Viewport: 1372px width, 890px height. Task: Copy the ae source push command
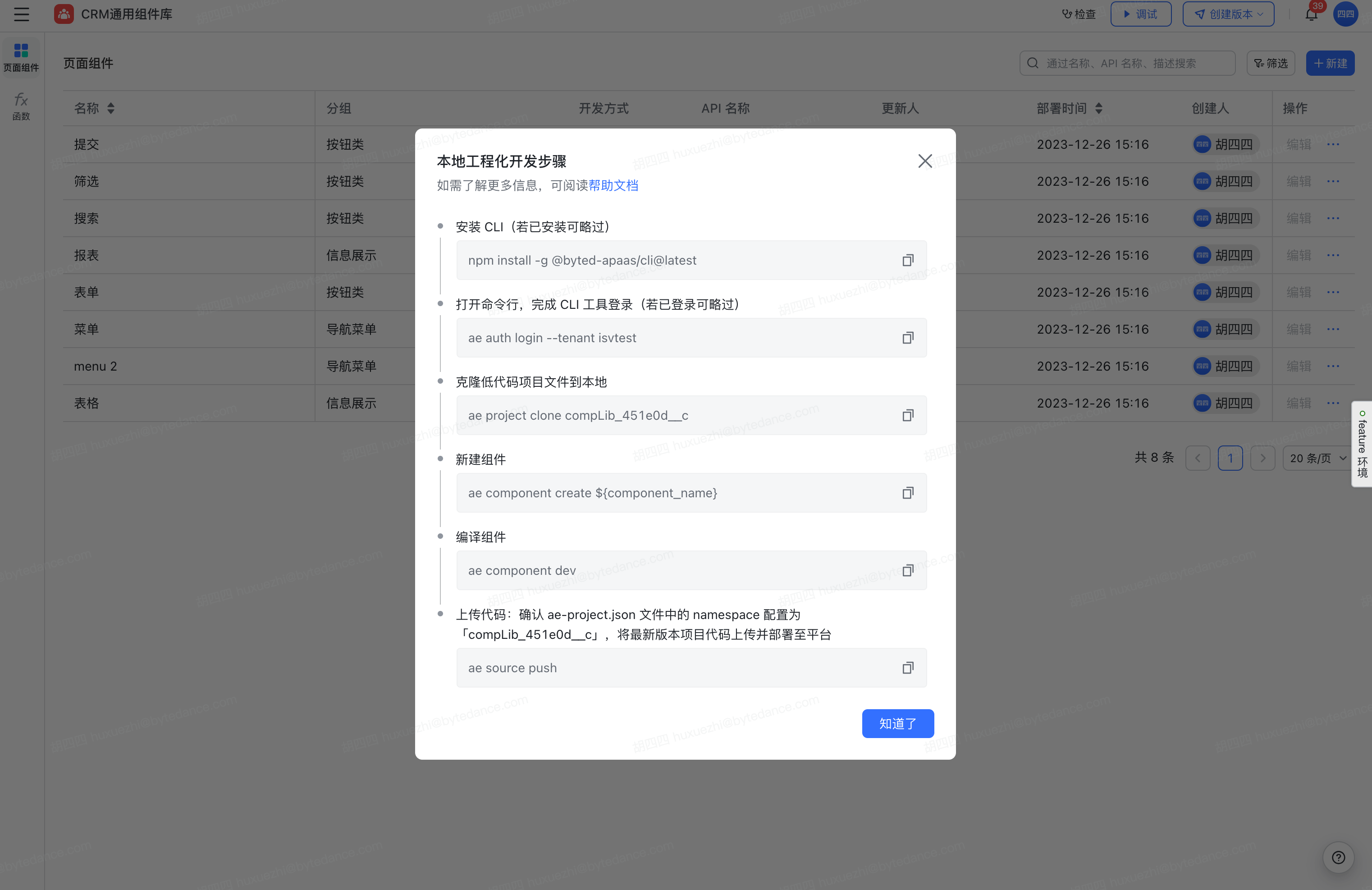(x=907, y=668)
